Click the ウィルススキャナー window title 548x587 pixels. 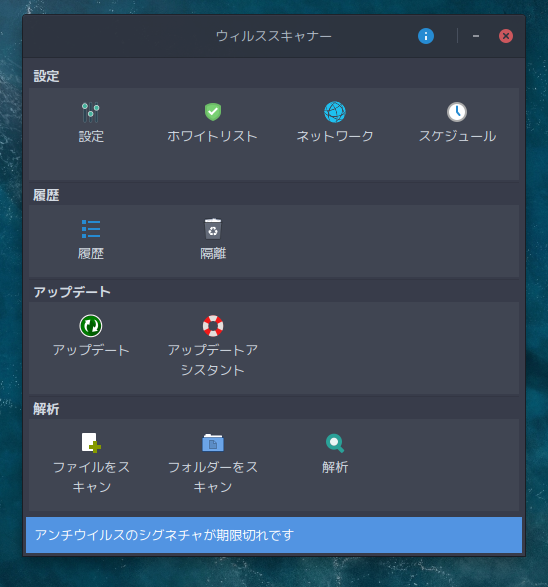pos(274,36)
